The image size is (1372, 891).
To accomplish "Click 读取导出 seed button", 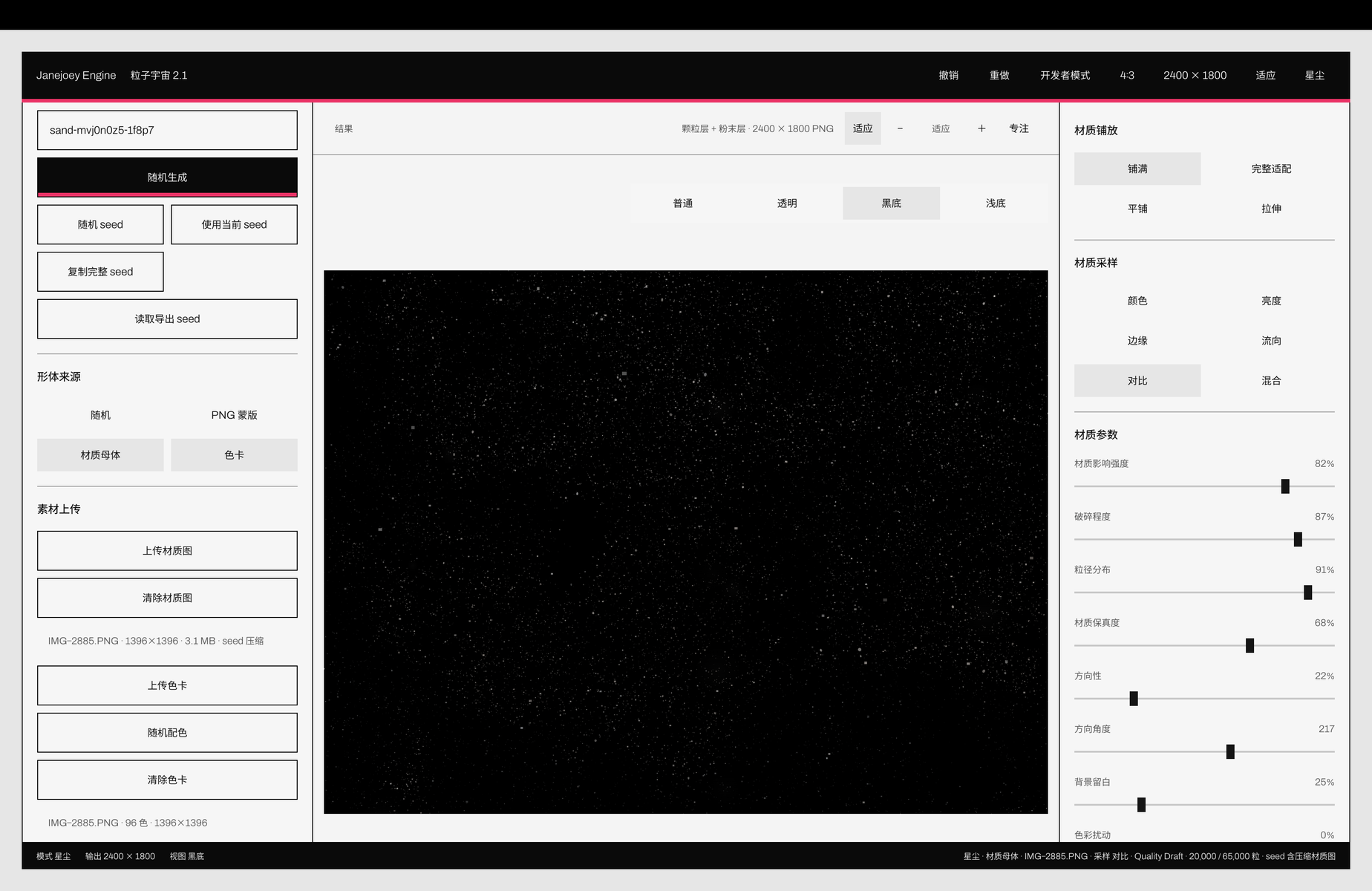I will (167, 319).
